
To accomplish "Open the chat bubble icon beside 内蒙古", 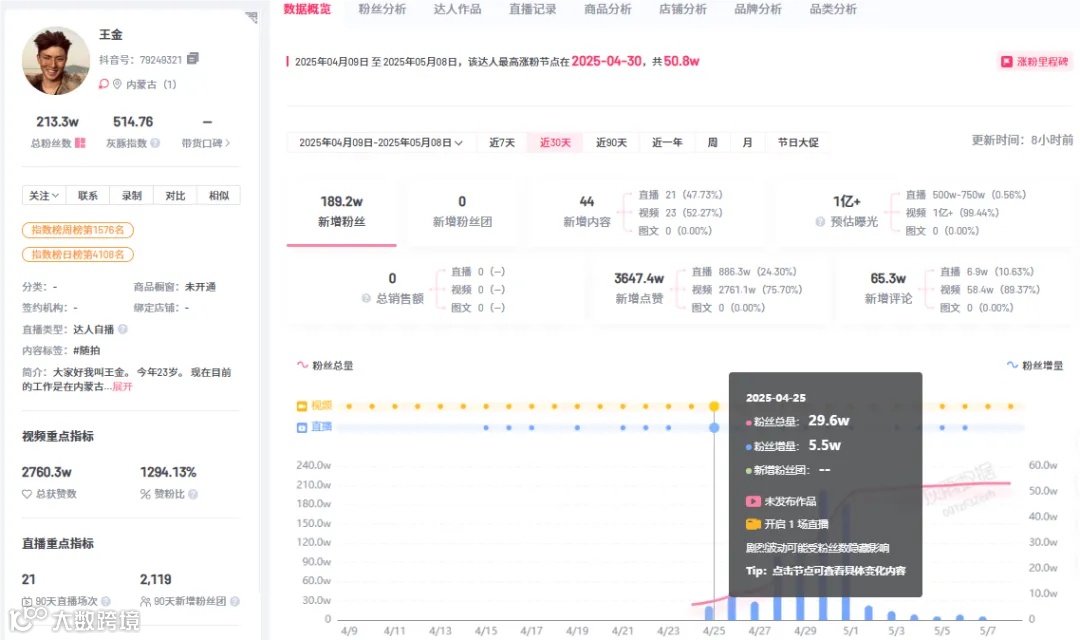I will point(103,84).
